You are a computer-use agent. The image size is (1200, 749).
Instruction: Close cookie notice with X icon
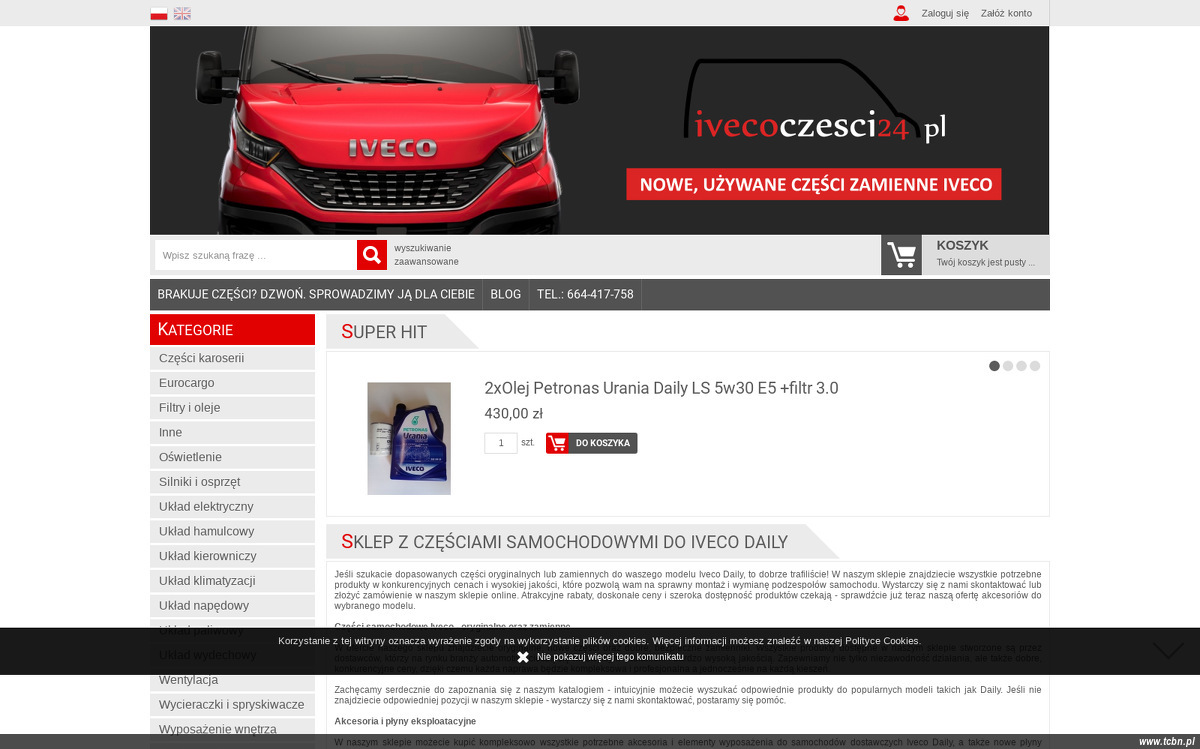[523, 657]
